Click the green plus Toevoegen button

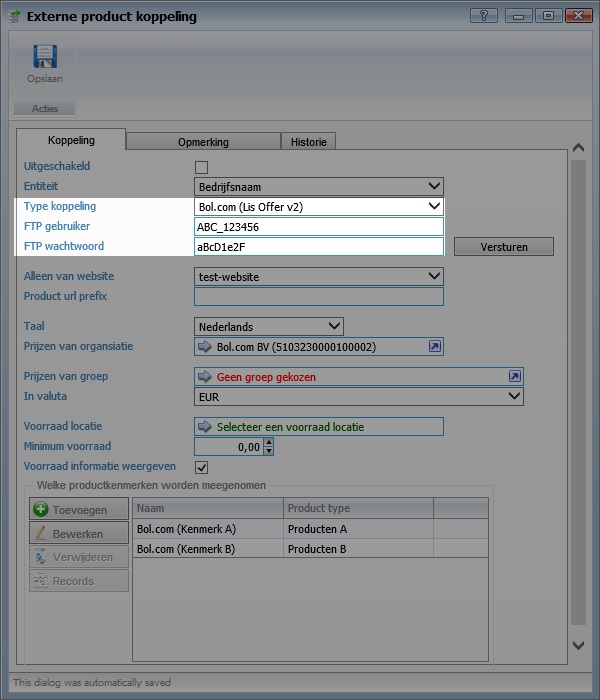(x=79, y=510)
